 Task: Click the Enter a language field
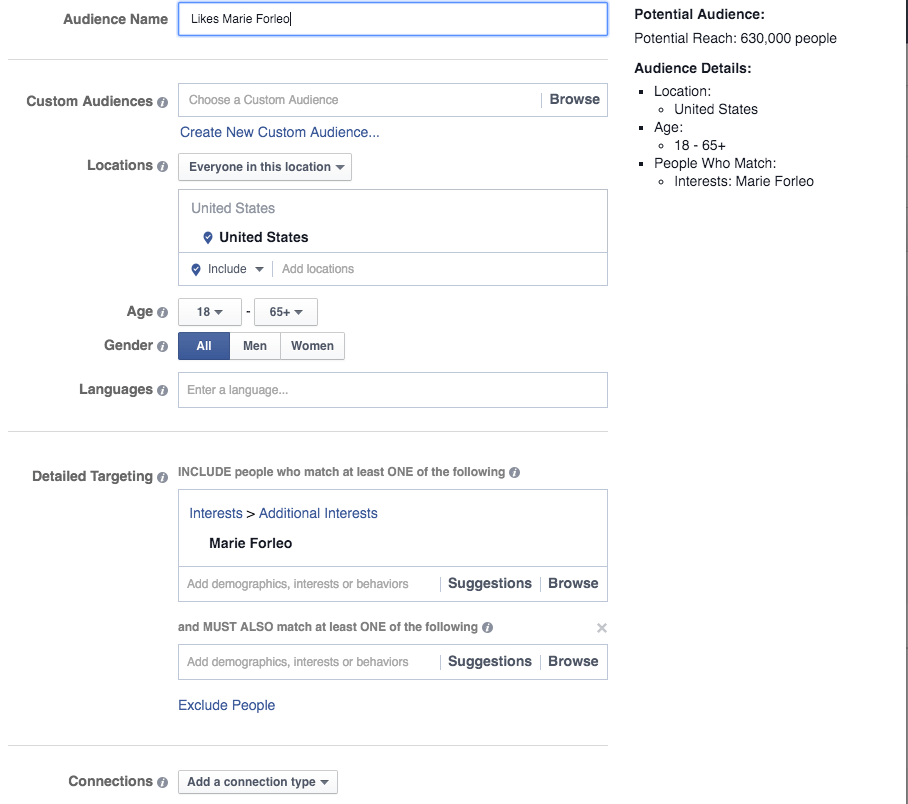[x=393, y=390]
